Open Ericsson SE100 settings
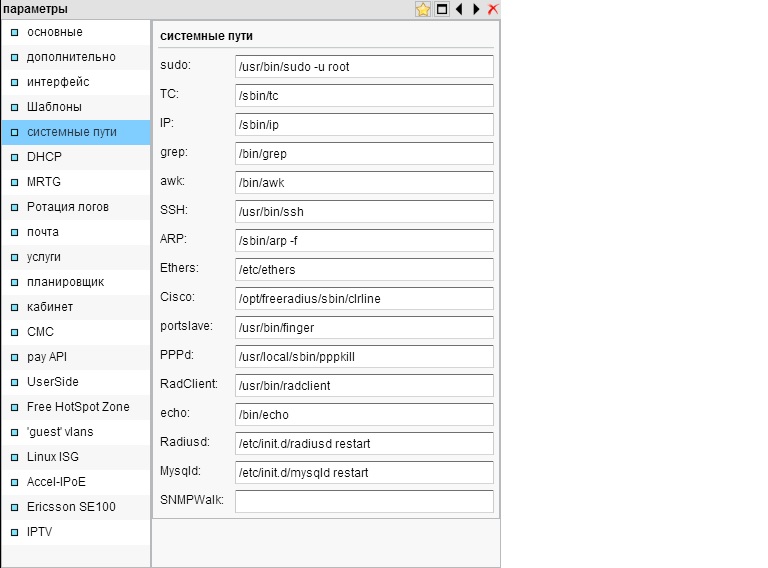 (x=71, y=507)
